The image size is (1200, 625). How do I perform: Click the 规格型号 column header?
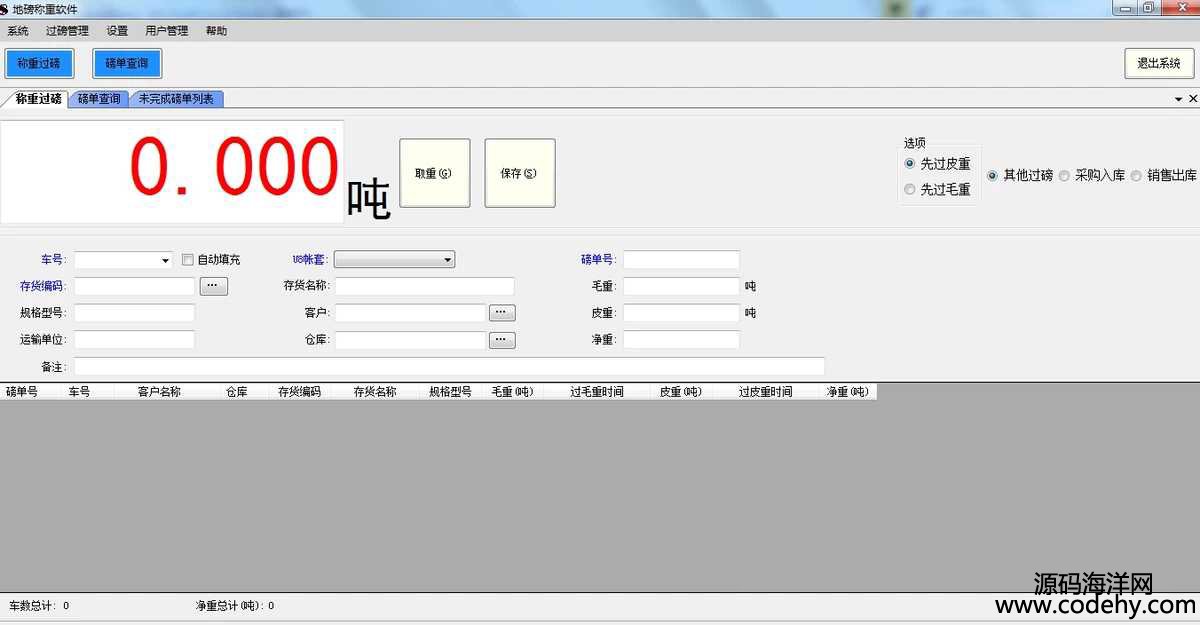(x=451, y=392)
